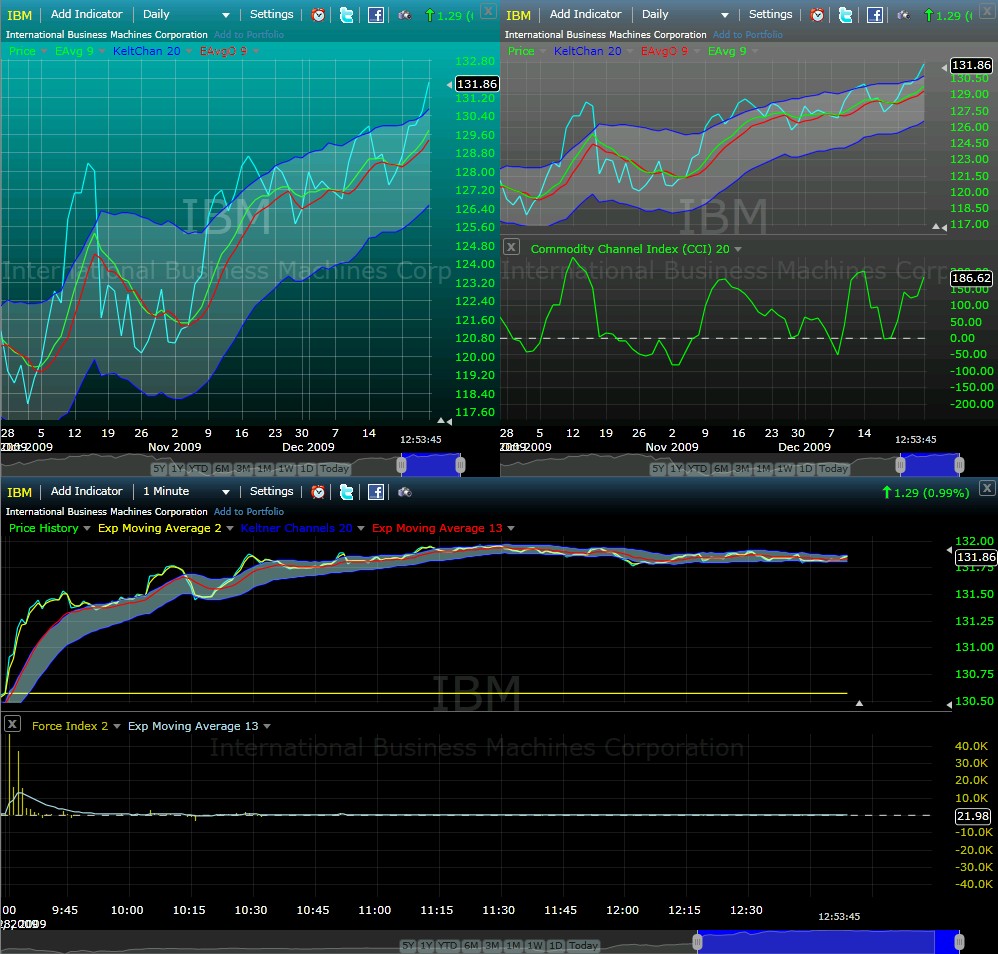Click the Force Index Exp Moving Average 13 label
Image resolution: width=998 pixels, height=954 pixels.
(x=193, y=726)
